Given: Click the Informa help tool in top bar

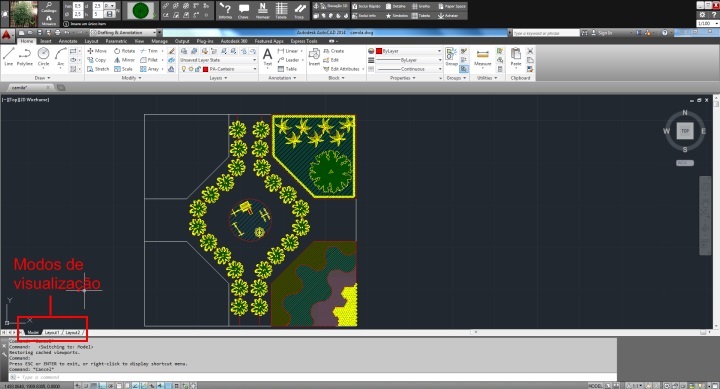Looking at the screenshot, I should point(225,11).
